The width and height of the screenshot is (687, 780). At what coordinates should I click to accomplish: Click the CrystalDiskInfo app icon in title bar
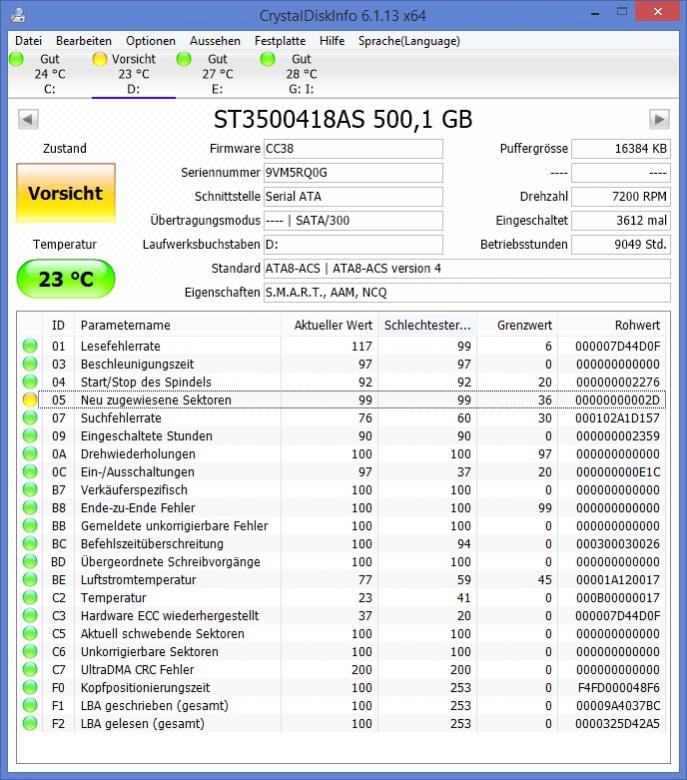tap(18, 15)
